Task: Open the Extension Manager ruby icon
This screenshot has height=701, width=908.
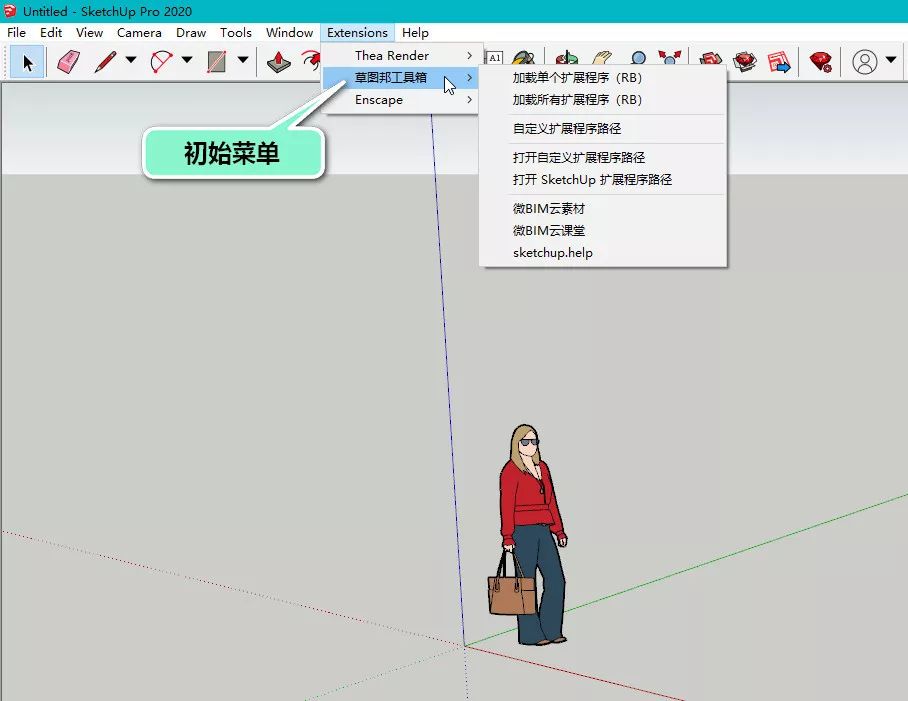Action: [x=821, y=61]
